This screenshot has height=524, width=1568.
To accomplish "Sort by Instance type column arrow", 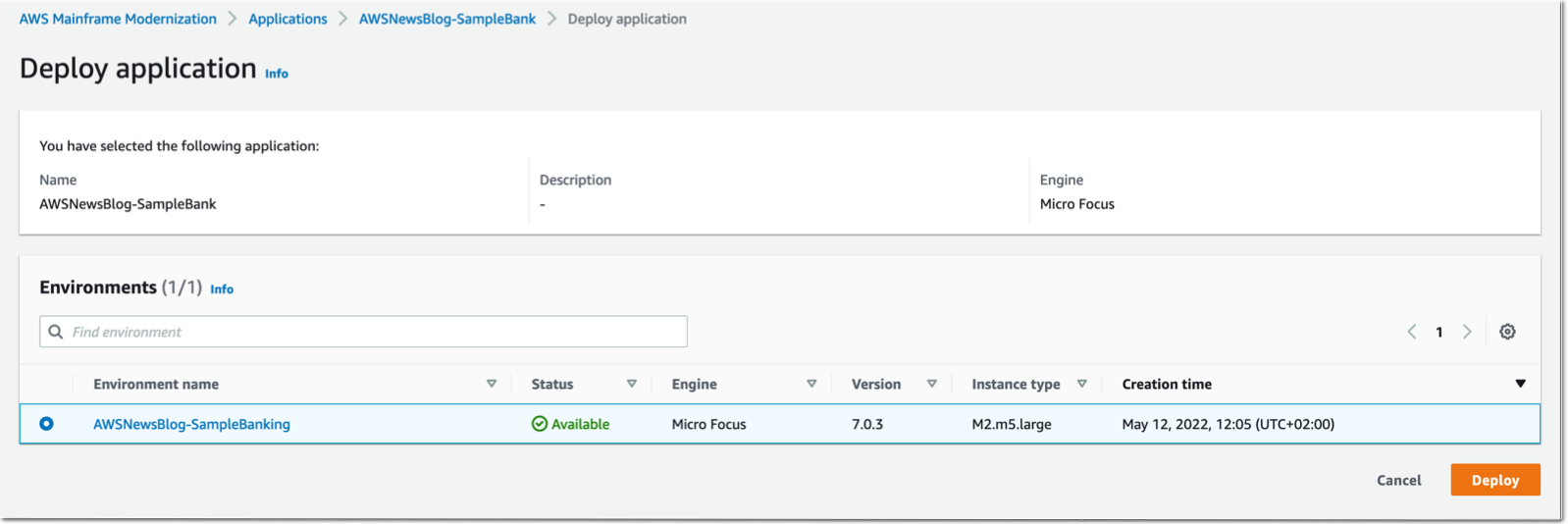I will pyautogui.click(x=1082, y=384).
